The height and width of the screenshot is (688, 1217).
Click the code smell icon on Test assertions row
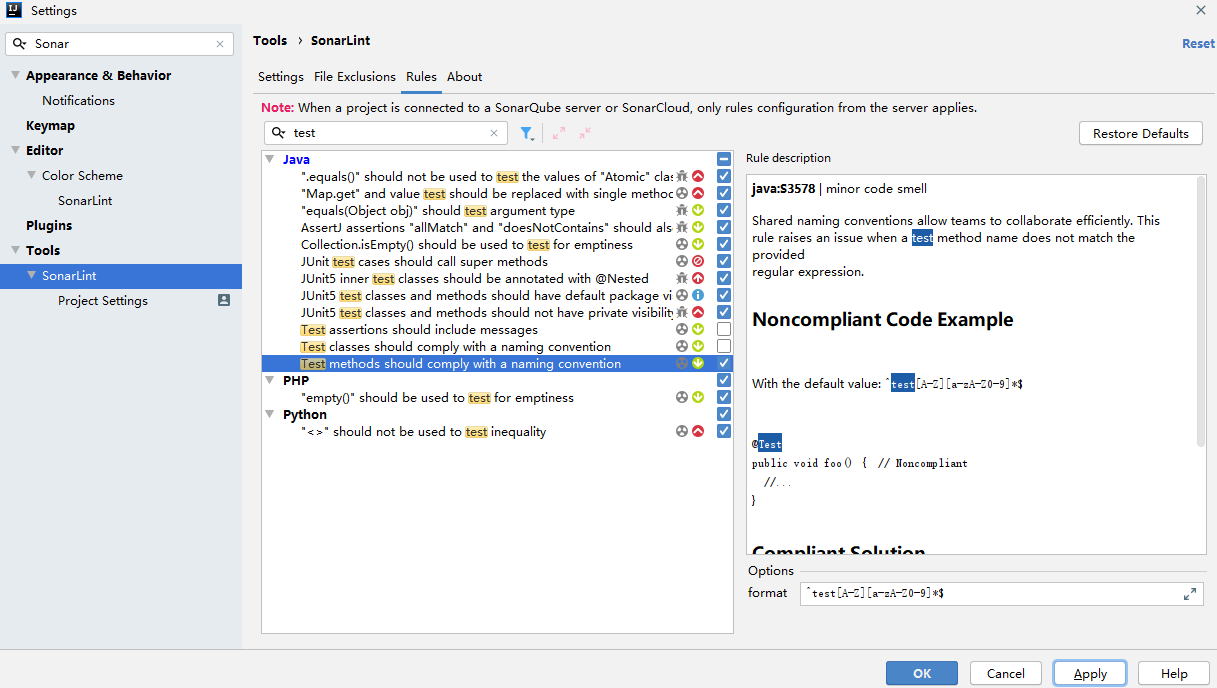click(x=682, y=329)
